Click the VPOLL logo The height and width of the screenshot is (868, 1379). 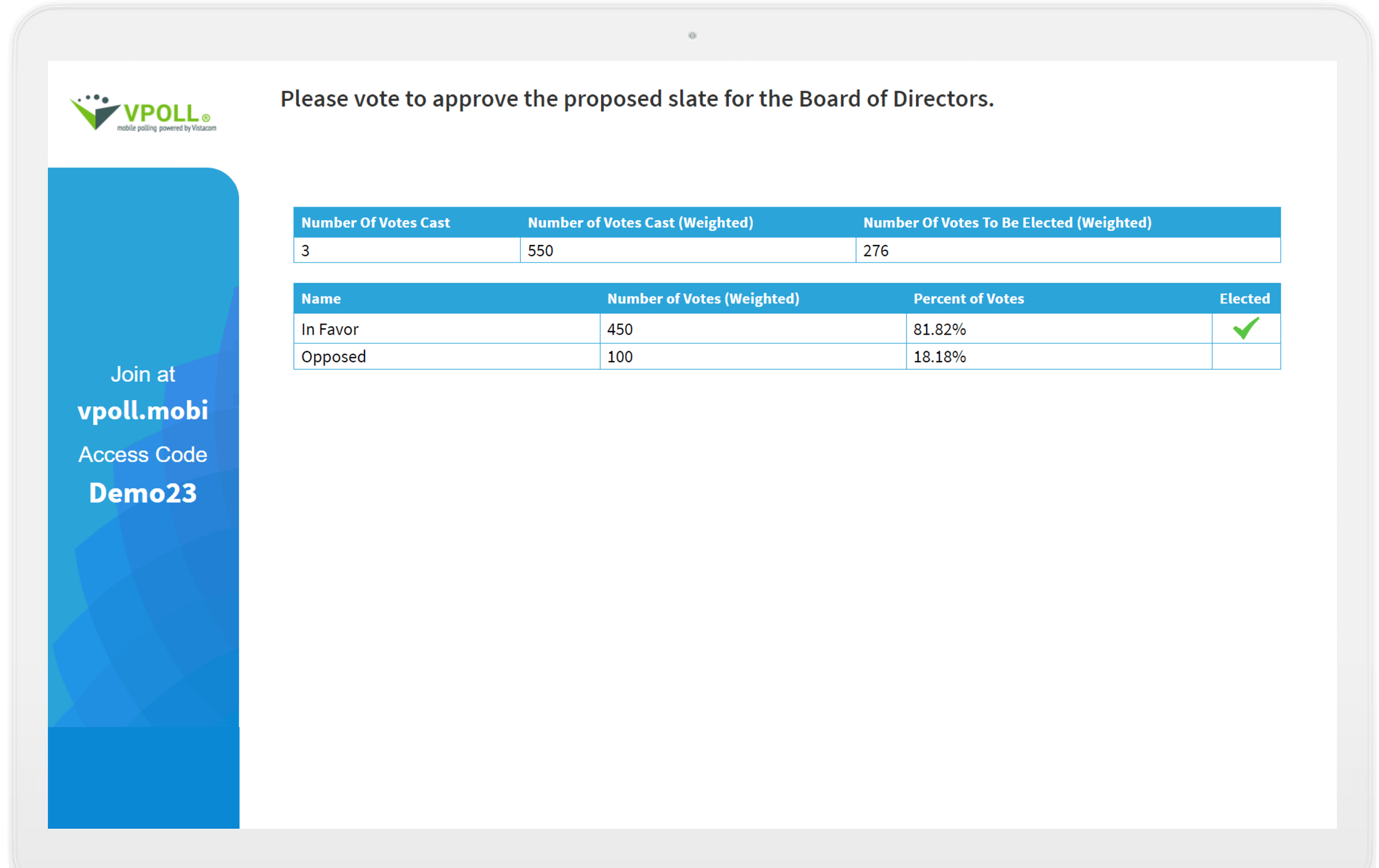[143, 113]
